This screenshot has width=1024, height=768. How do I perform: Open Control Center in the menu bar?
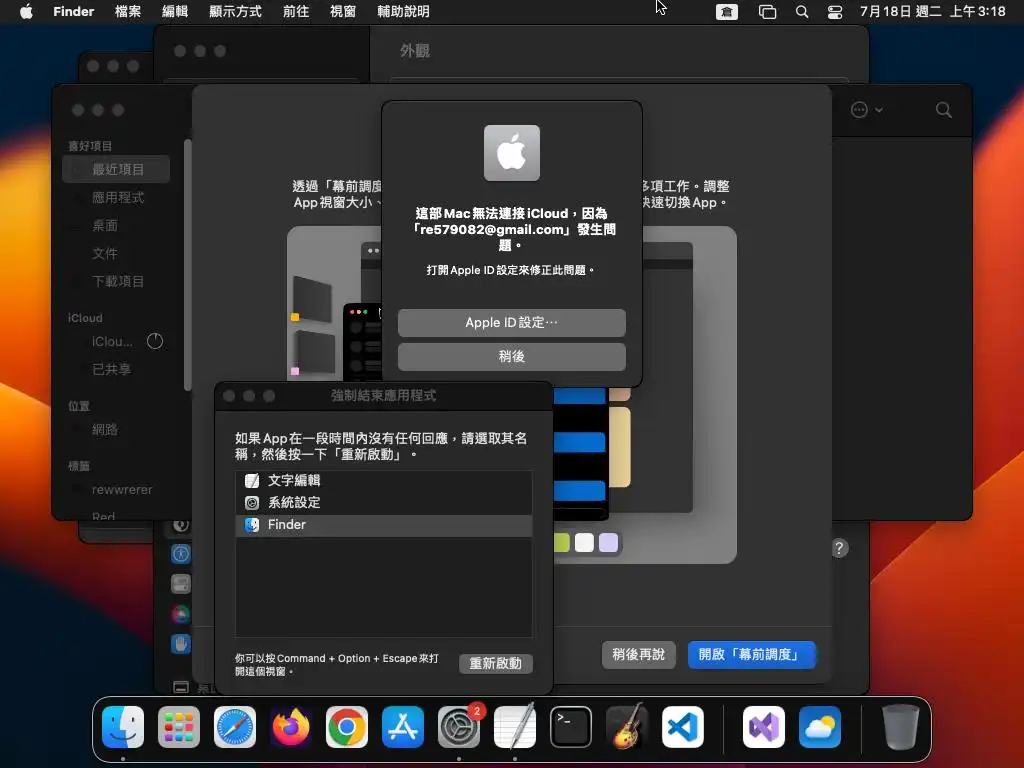pos(835,12)
